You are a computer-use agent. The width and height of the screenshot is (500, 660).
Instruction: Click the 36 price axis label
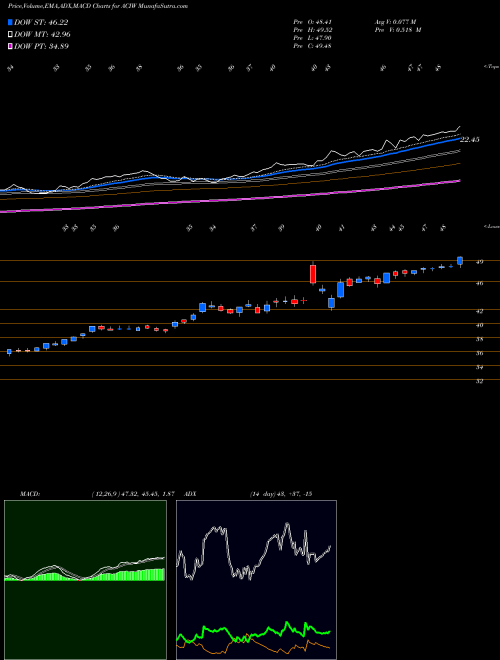(x=479, y=353)
